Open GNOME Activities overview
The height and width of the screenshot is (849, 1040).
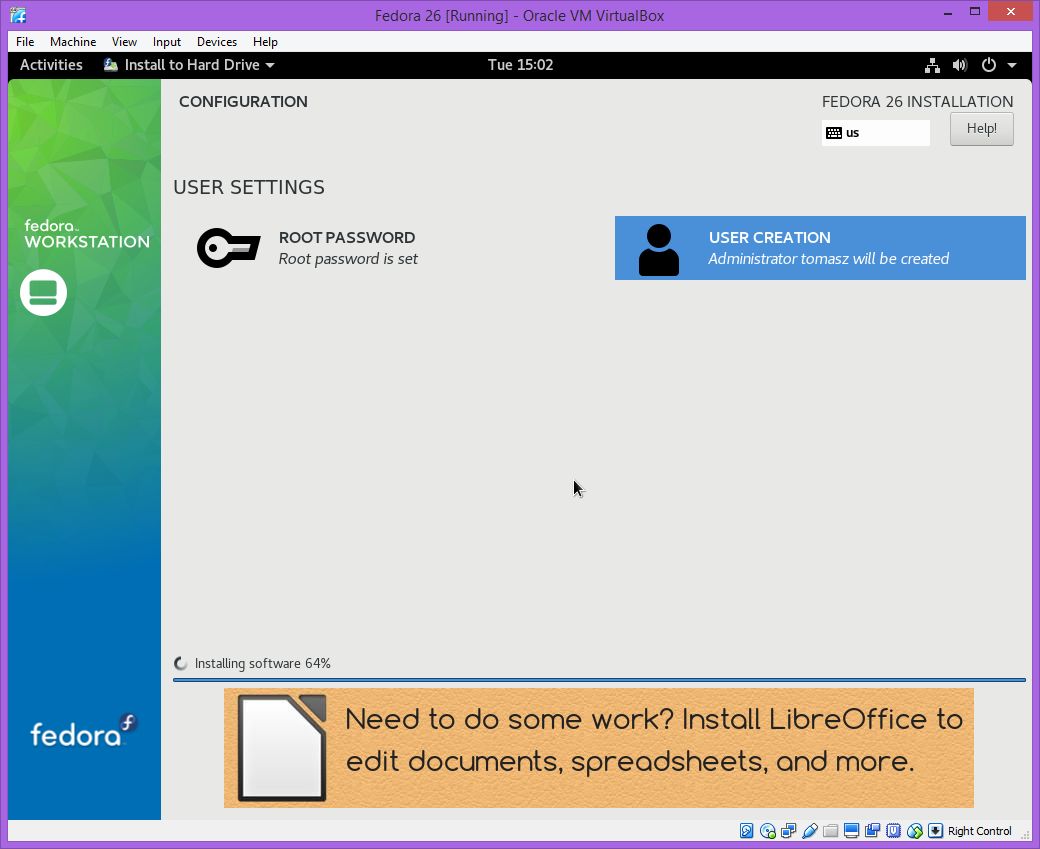click(x=51, y=65)
